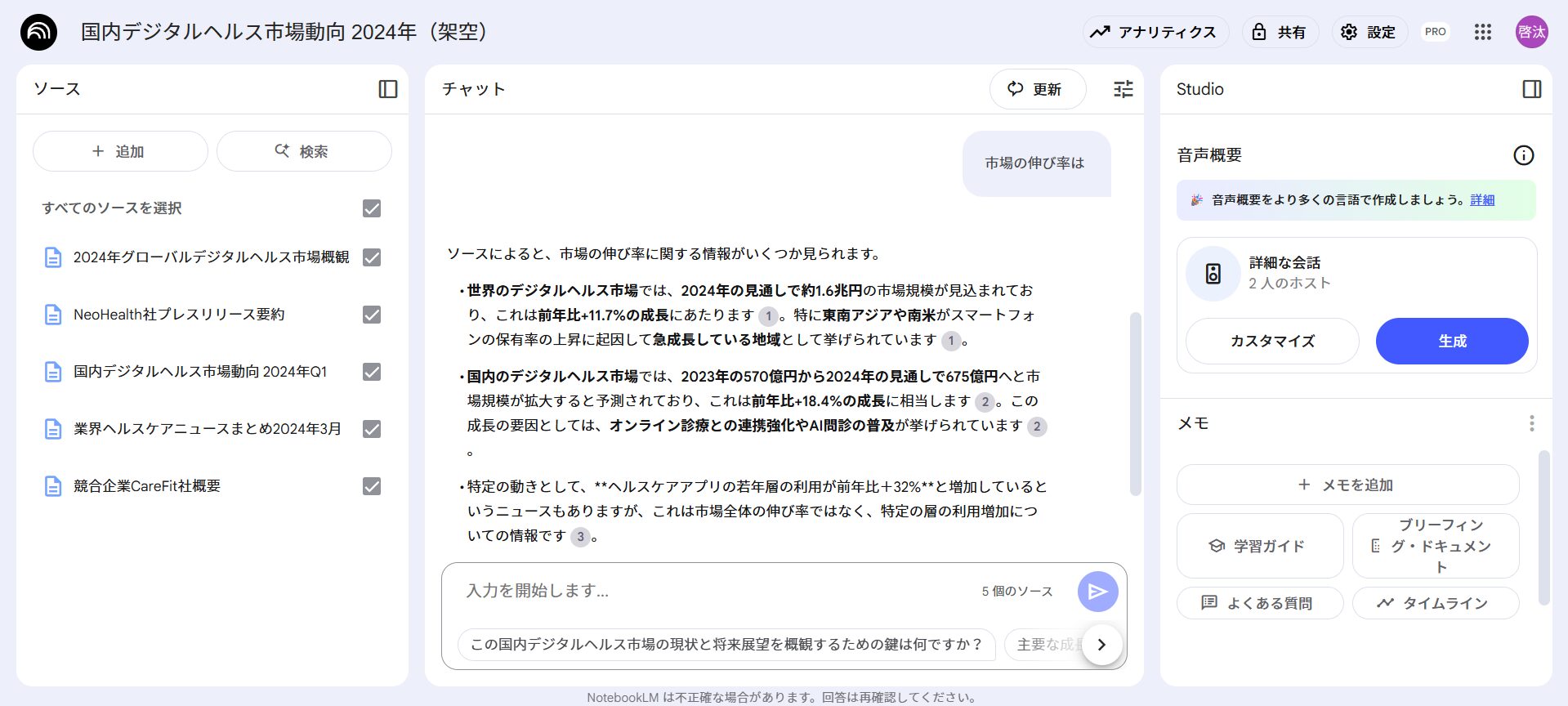The width and height of the screenshot is (1568, 706).
Task: Click the chat response scrollbar
Action: pyautogui.click(x=1135, y=404)
